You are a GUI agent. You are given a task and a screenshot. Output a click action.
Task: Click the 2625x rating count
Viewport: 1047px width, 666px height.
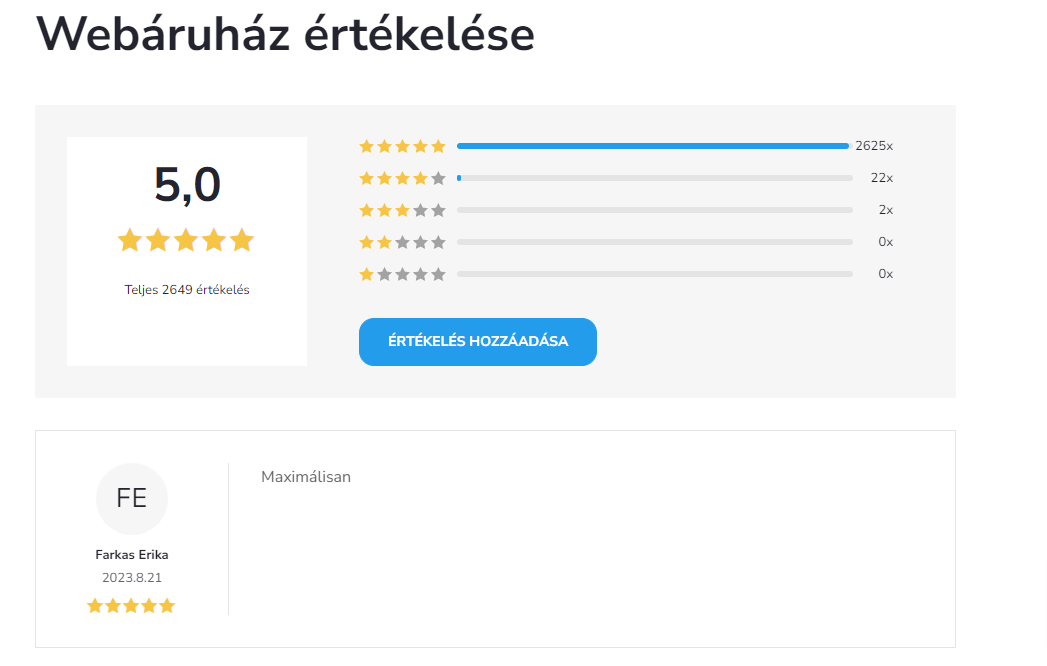(874, 146)
